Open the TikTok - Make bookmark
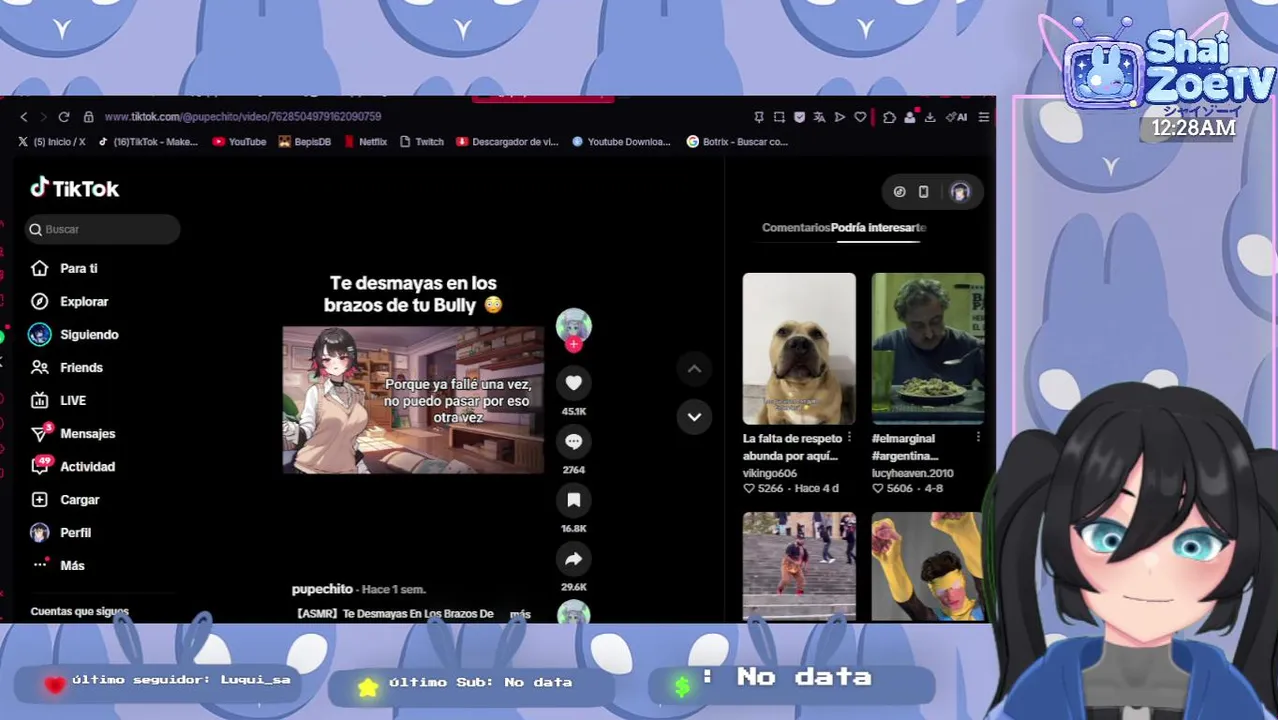Viewport: 1278px width, 720px height. pos(148,142)
